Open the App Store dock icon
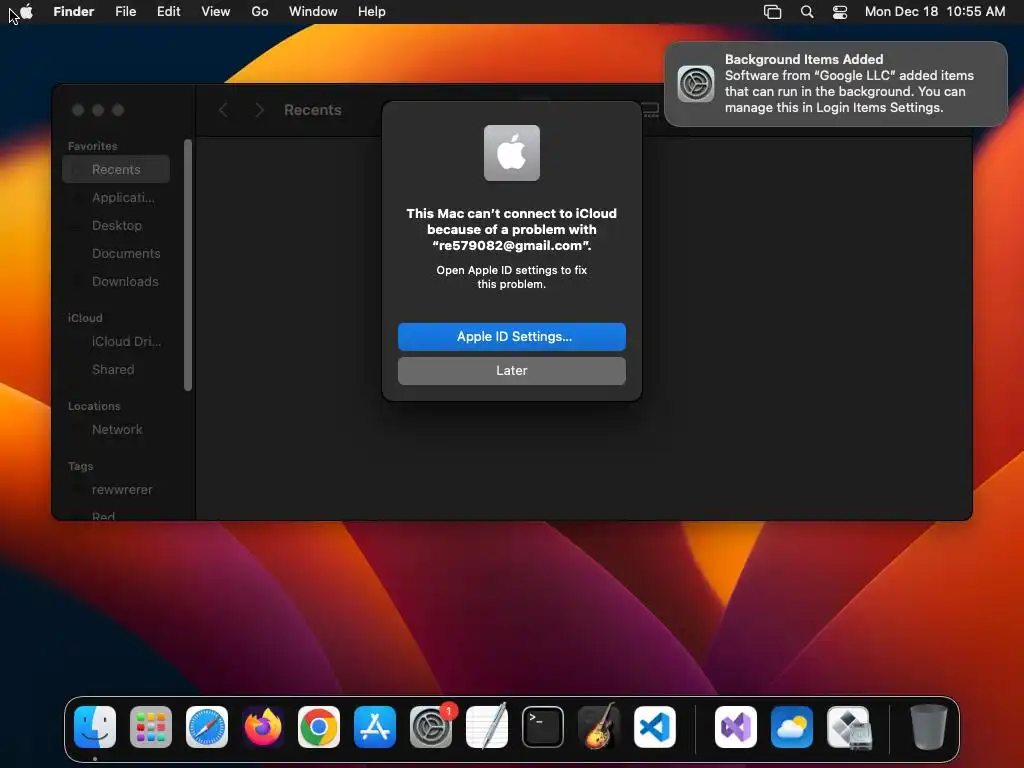 click(375, 727)
